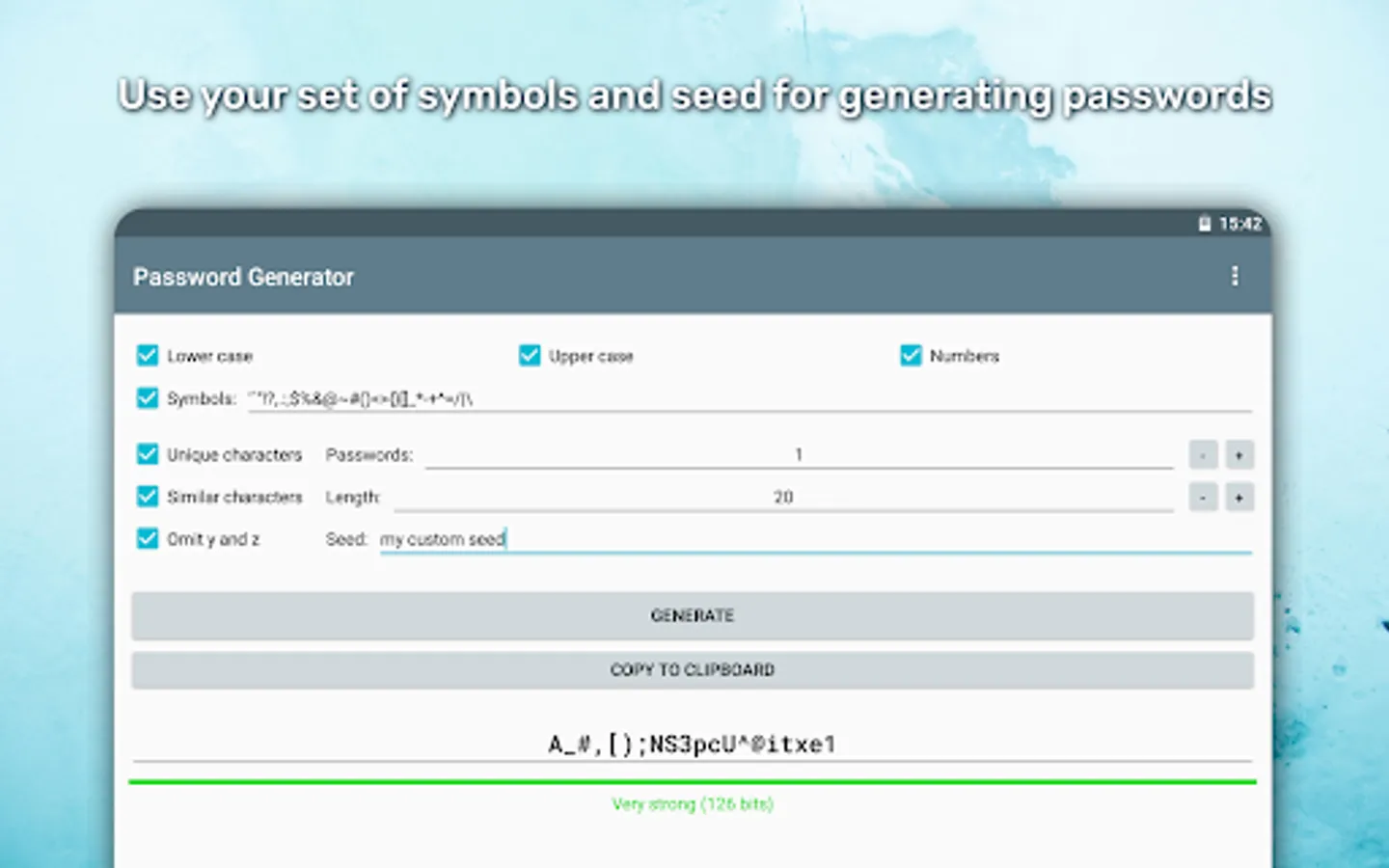1389x868 pixels.
Task: Click the minus stepper beside Length
Action: pos(1203,497)
